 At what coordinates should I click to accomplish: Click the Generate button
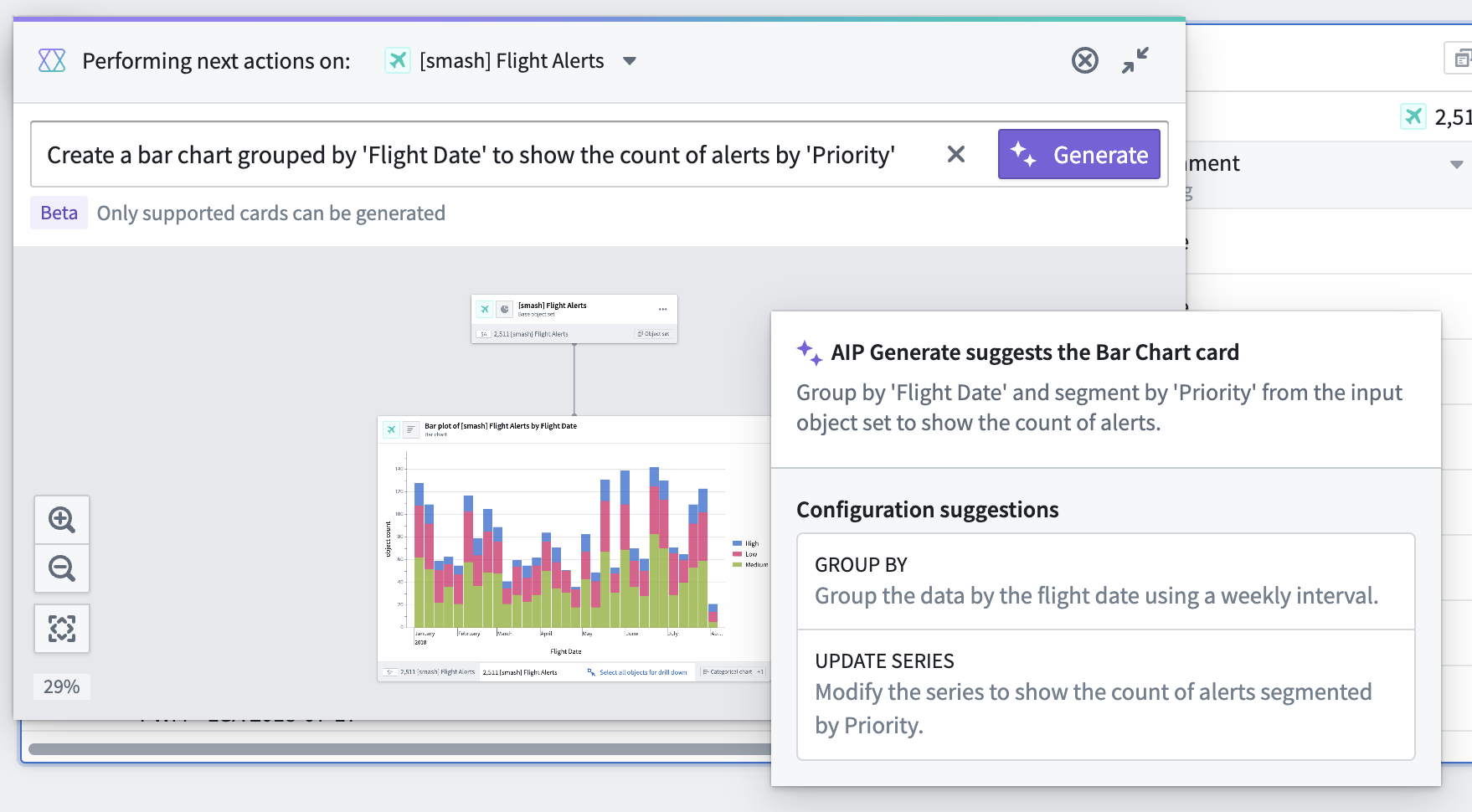pyautogui.click(x=1079, y=154)
